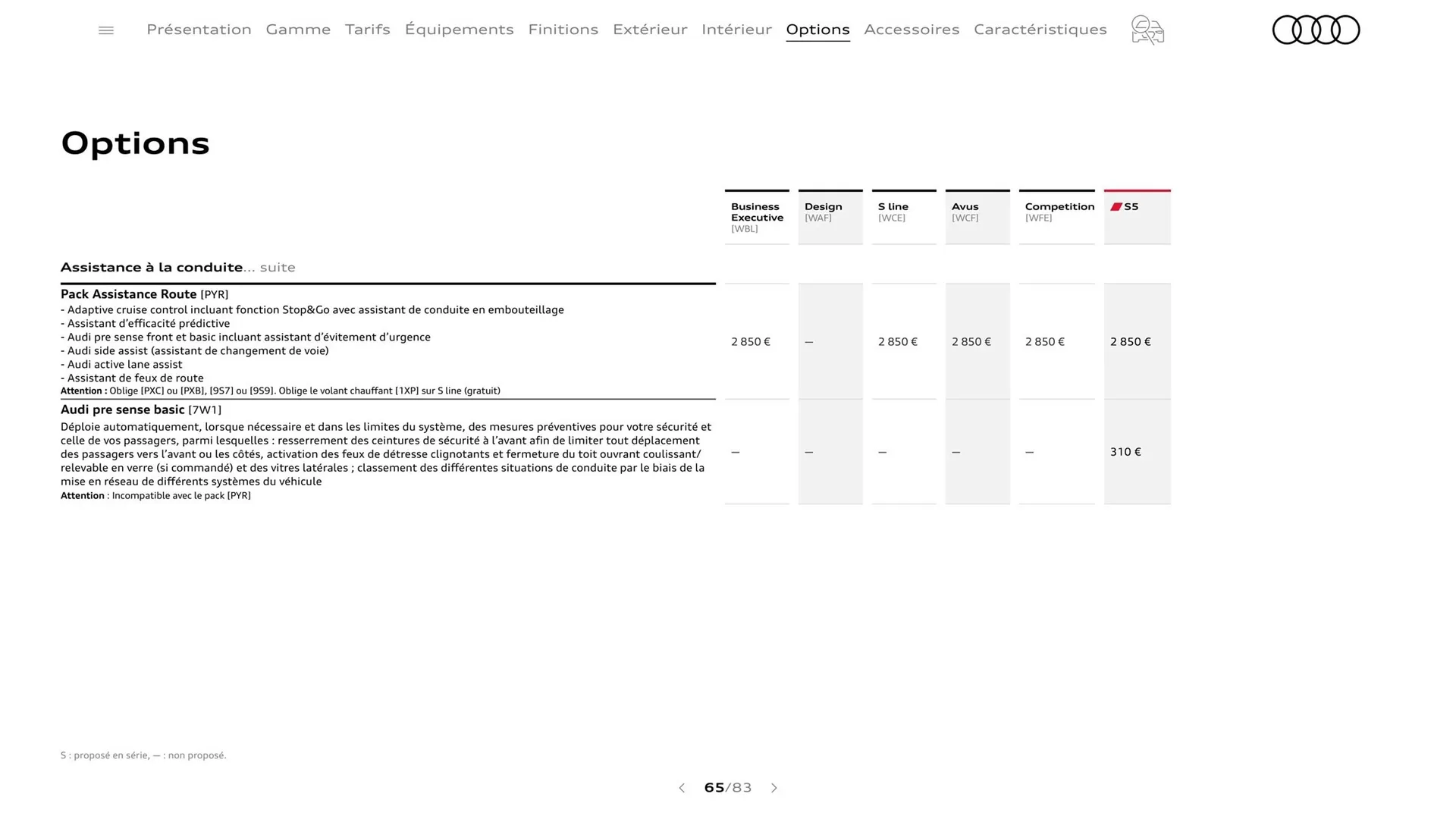Open the Gamme tab

point(298,29)
